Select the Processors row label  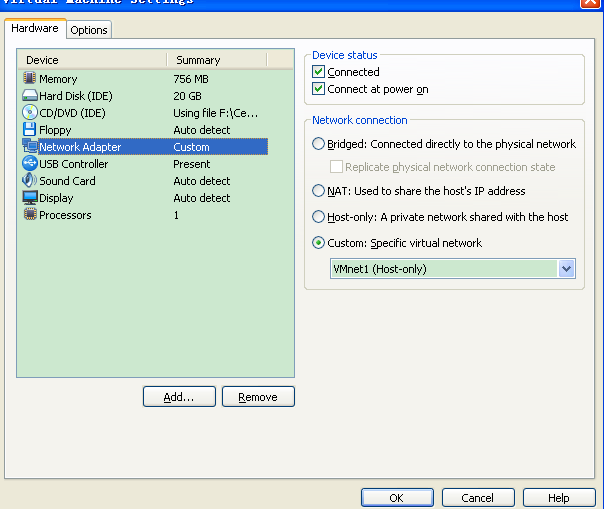click(x=65, y=215)
